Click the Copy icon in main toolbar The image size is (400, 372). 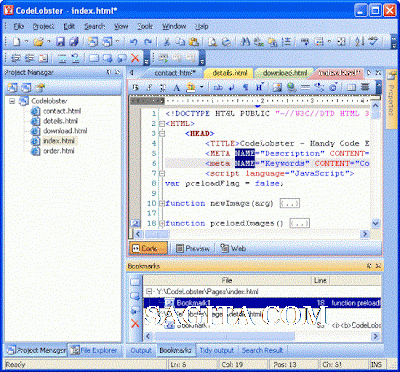tap(180, 42)
